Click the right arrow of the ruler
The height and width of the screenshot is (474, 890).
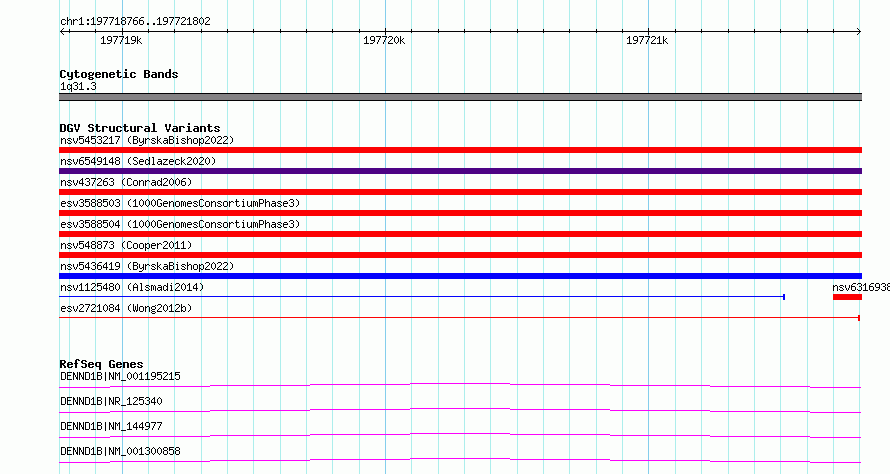click(x=859, y=31)
